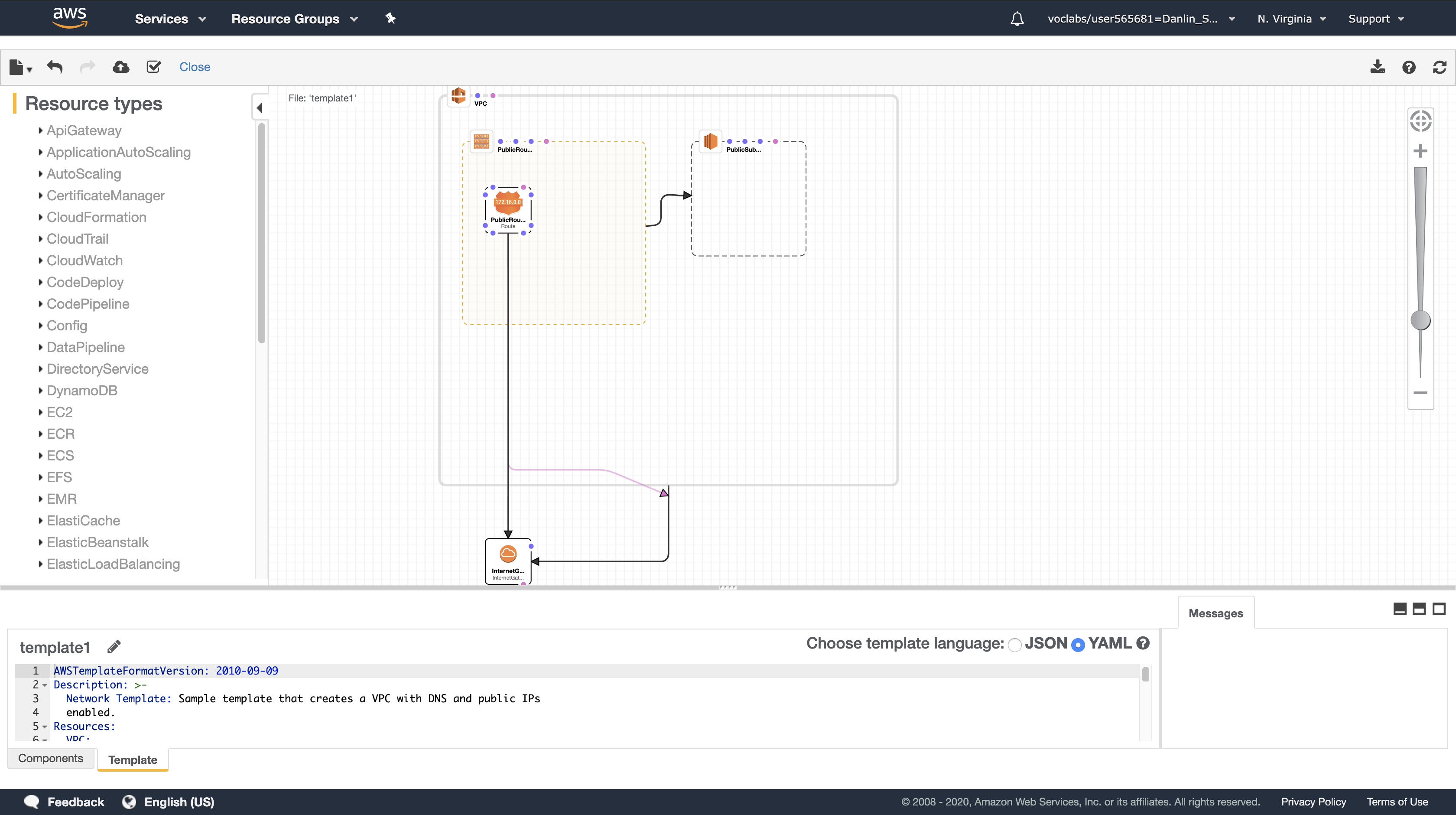
Task: Expand the EC2 resource type
Action: click(59, 412)
